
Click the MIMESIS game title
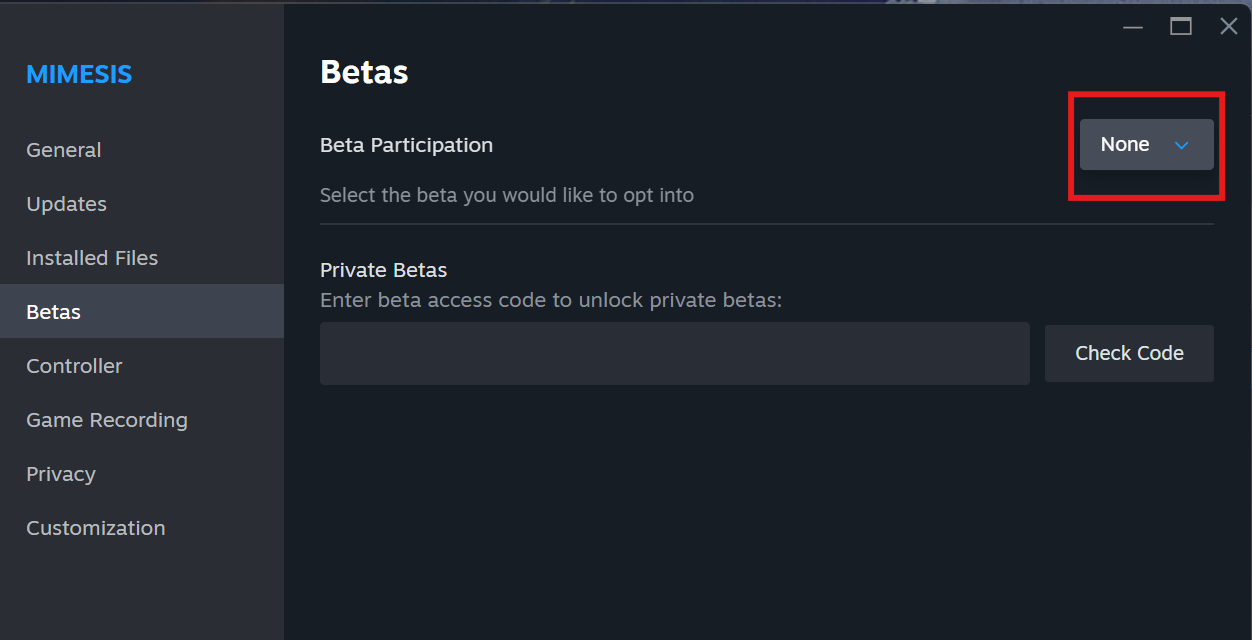tap(79, 74)
